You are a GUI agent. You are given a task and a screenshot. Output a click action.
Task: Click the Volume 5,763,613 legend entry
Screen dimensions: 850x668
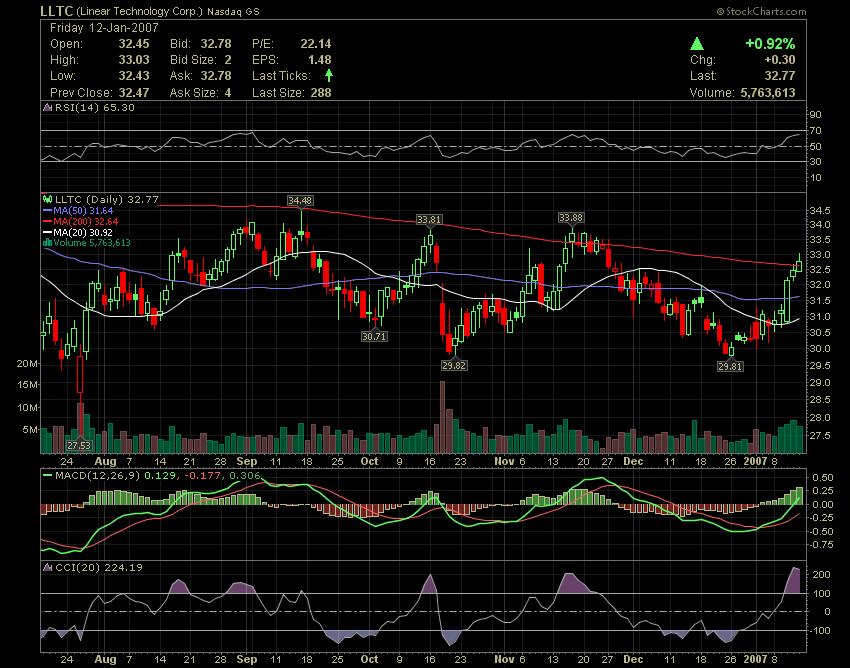pyautogui.click(x=92, y=242)
